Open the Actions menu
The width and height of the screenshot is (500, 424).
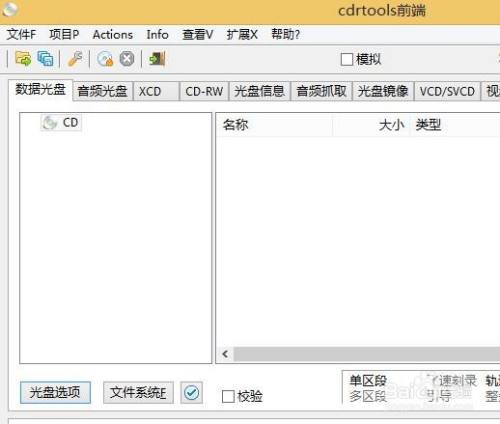(113, 34)
